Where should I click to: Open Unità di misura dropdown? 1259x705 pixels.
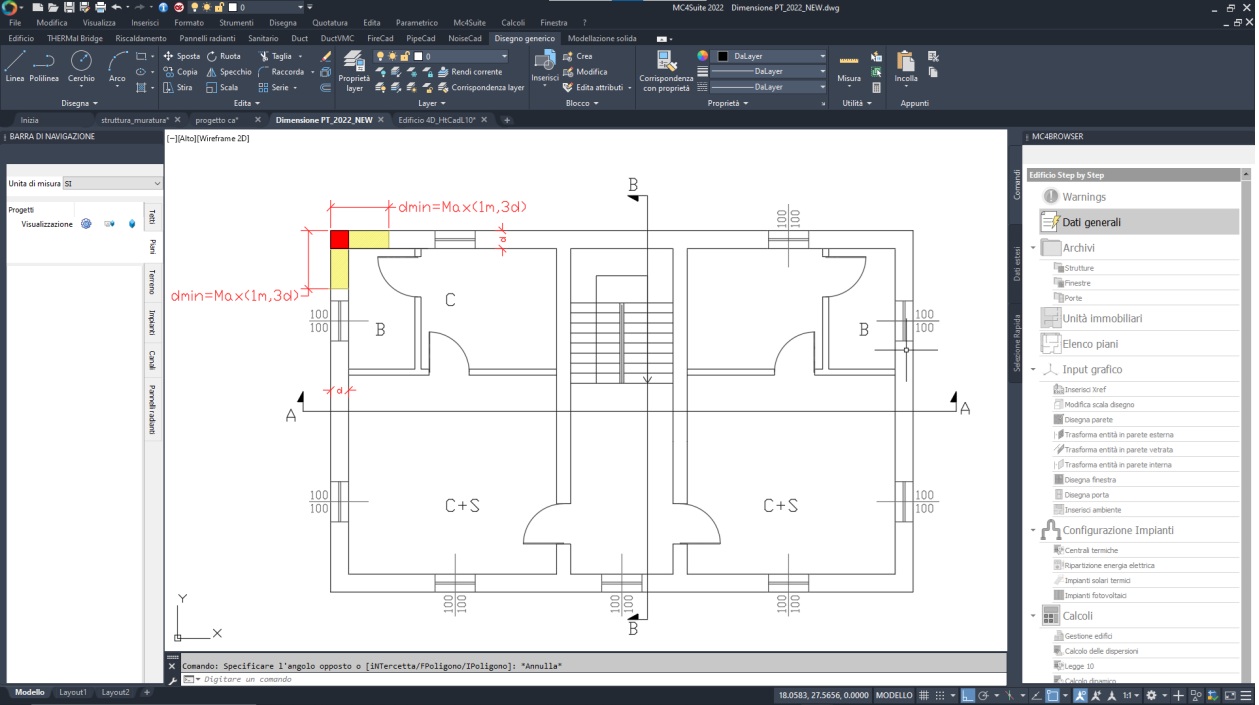pos(112,184)
